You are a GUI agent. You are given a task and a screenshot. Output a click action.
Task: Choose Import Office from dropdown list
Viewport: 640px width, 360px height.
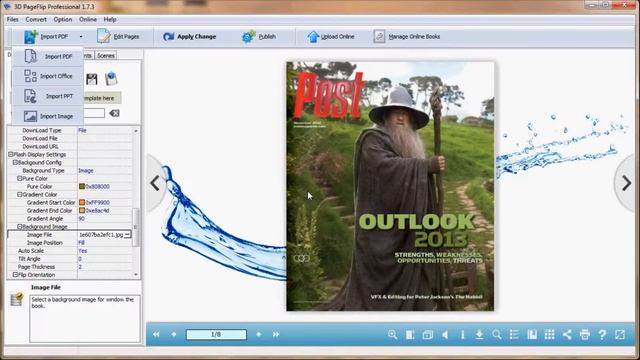pyautogui.click(x=48, y=76)
